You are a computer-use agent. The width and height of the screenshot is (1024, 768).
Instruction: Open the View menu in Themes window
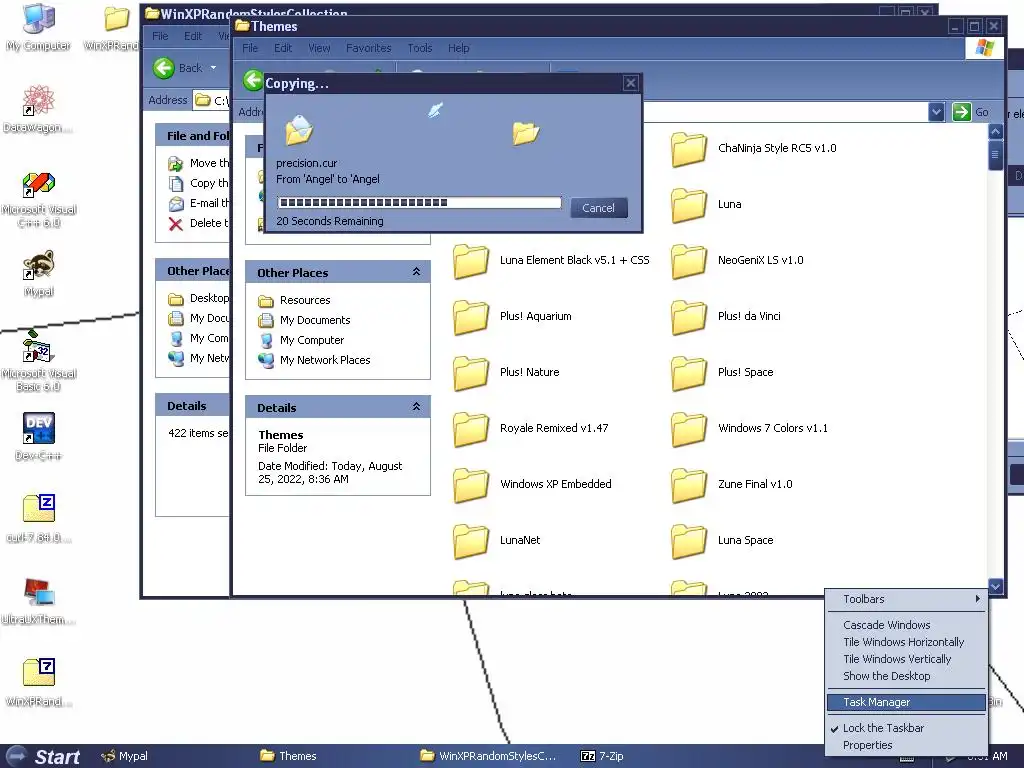pyautogui.click(x=319, y=48)
